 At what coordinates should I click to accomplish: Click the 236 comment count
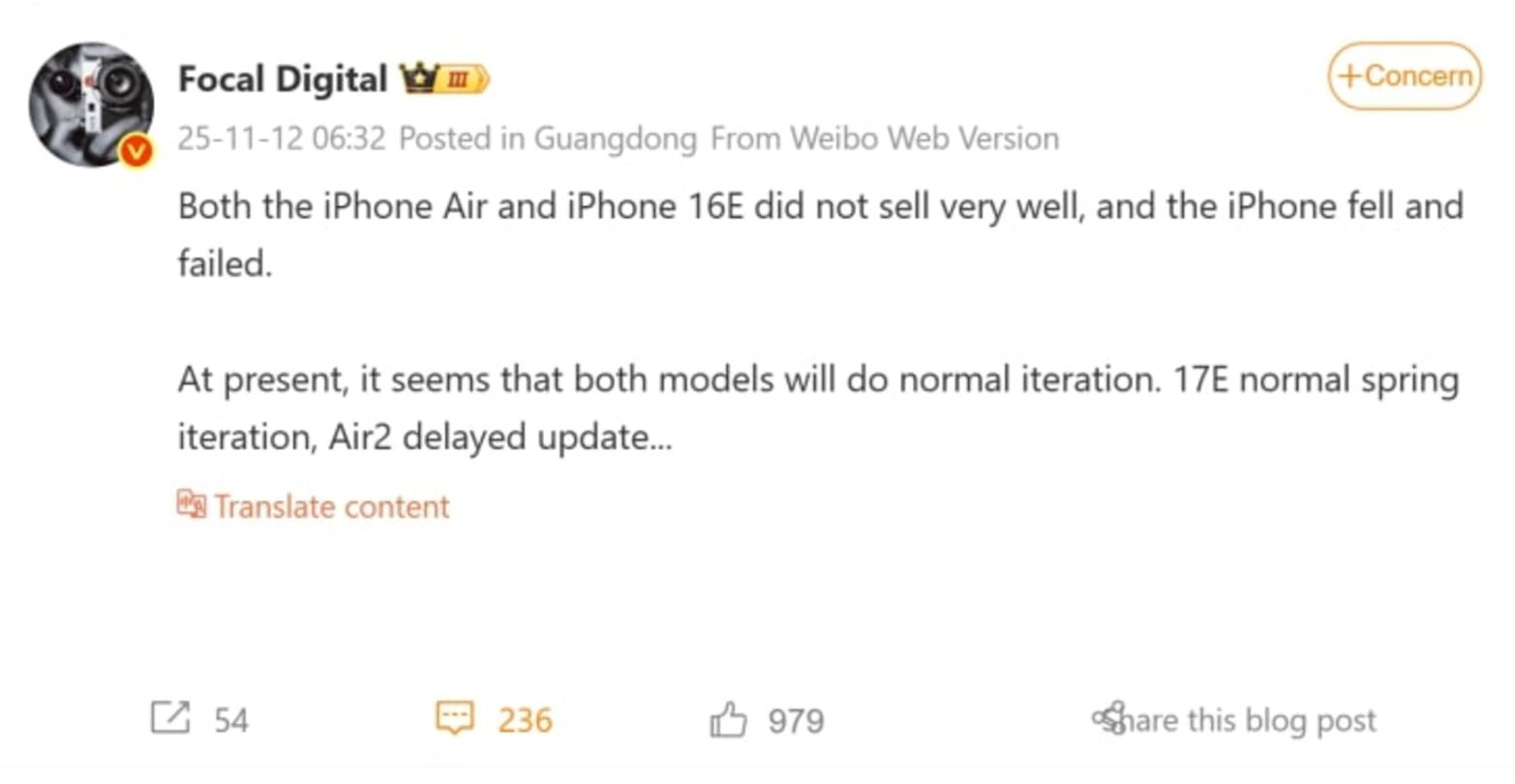pyautogui.click(x=524, y=719)
